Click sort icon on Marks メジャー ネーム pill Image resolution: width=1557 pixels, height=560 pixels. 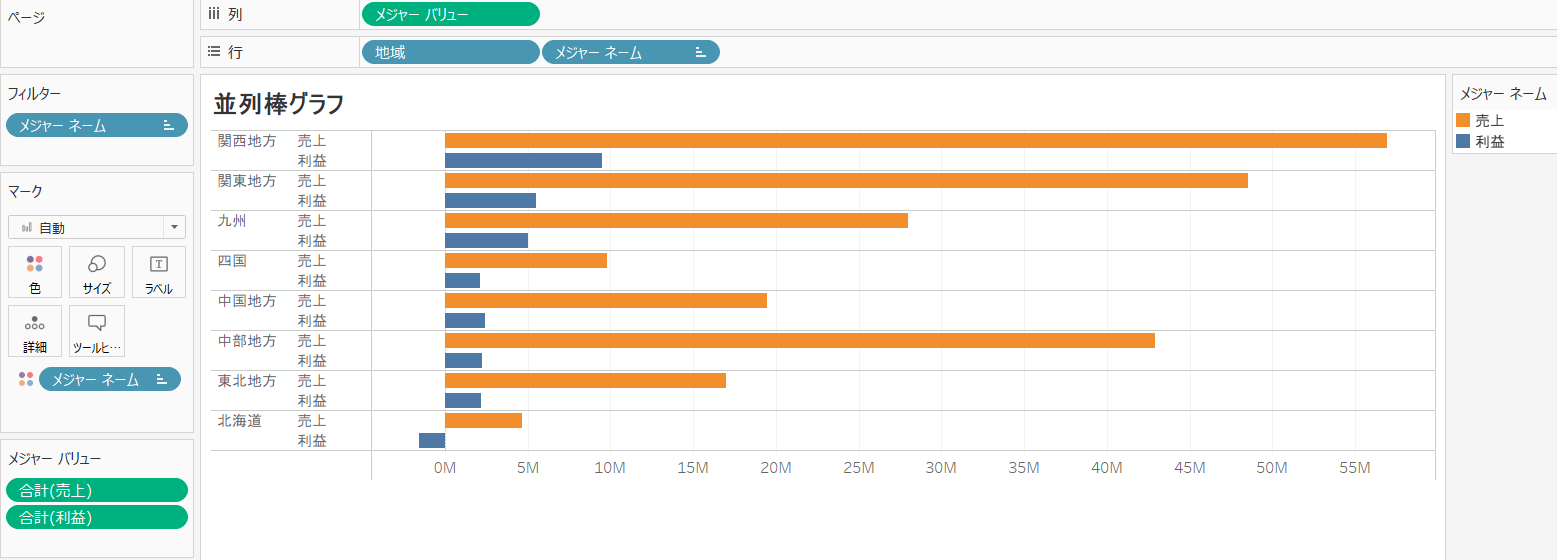click(x=161, y=379)
